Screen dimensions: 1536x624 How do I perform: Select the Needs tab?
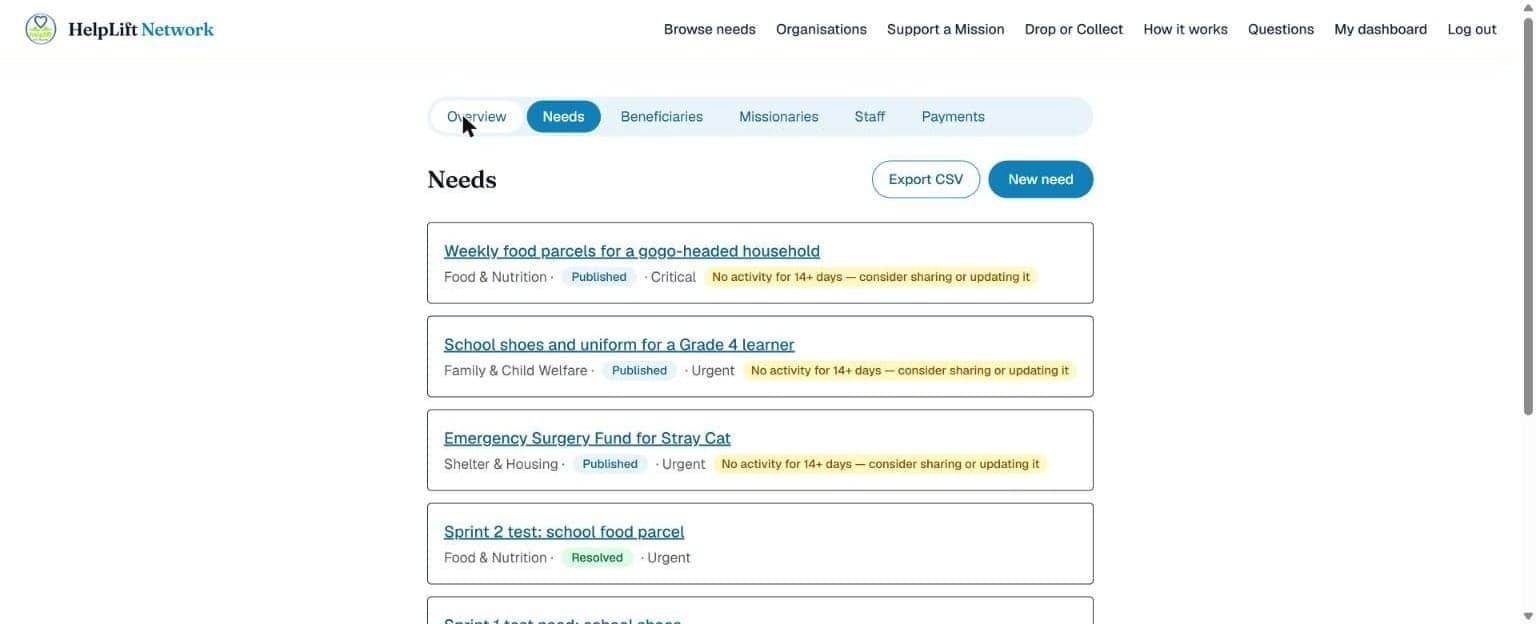click(x=564, y=117)
